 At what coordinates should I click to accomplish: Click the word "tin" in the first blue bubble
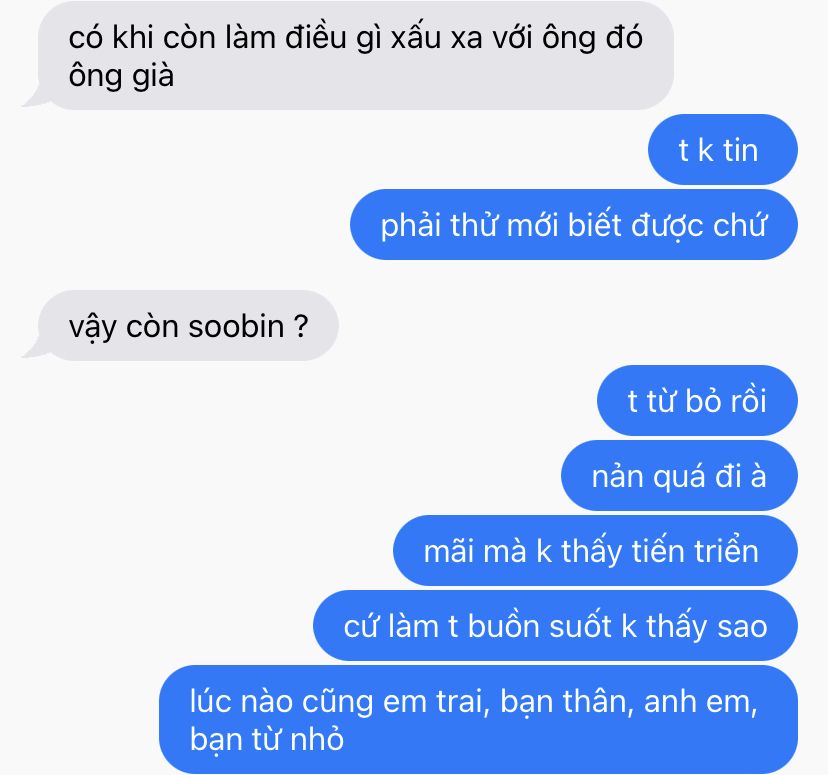click(740, 150)
